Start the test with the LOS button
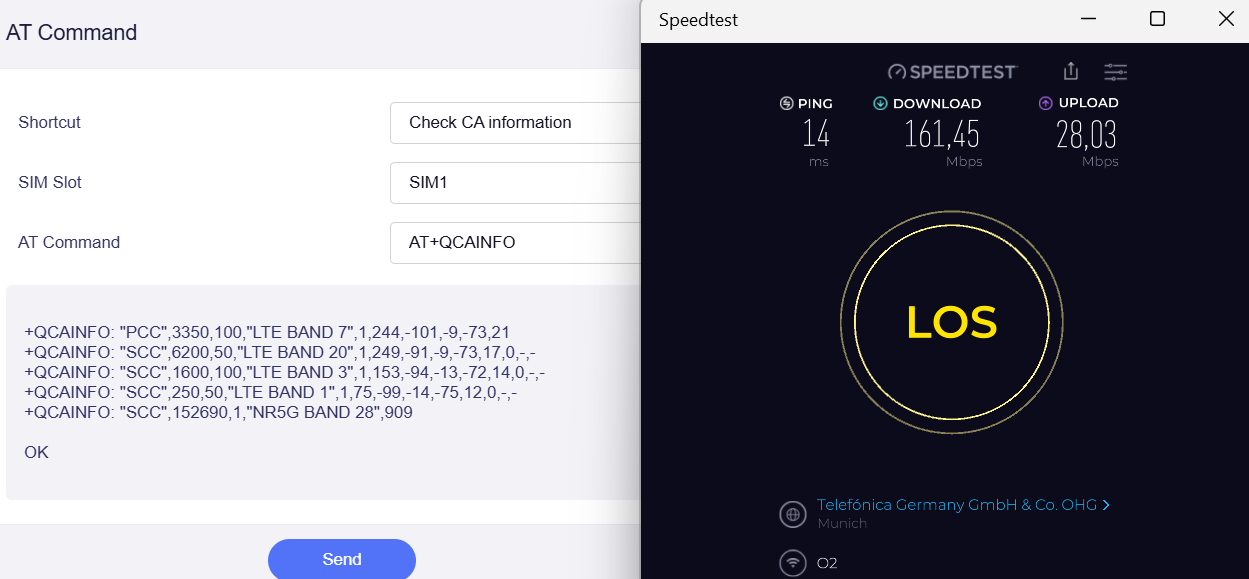1249x579 pixels. pyautogui.click(x=952, y=322)
